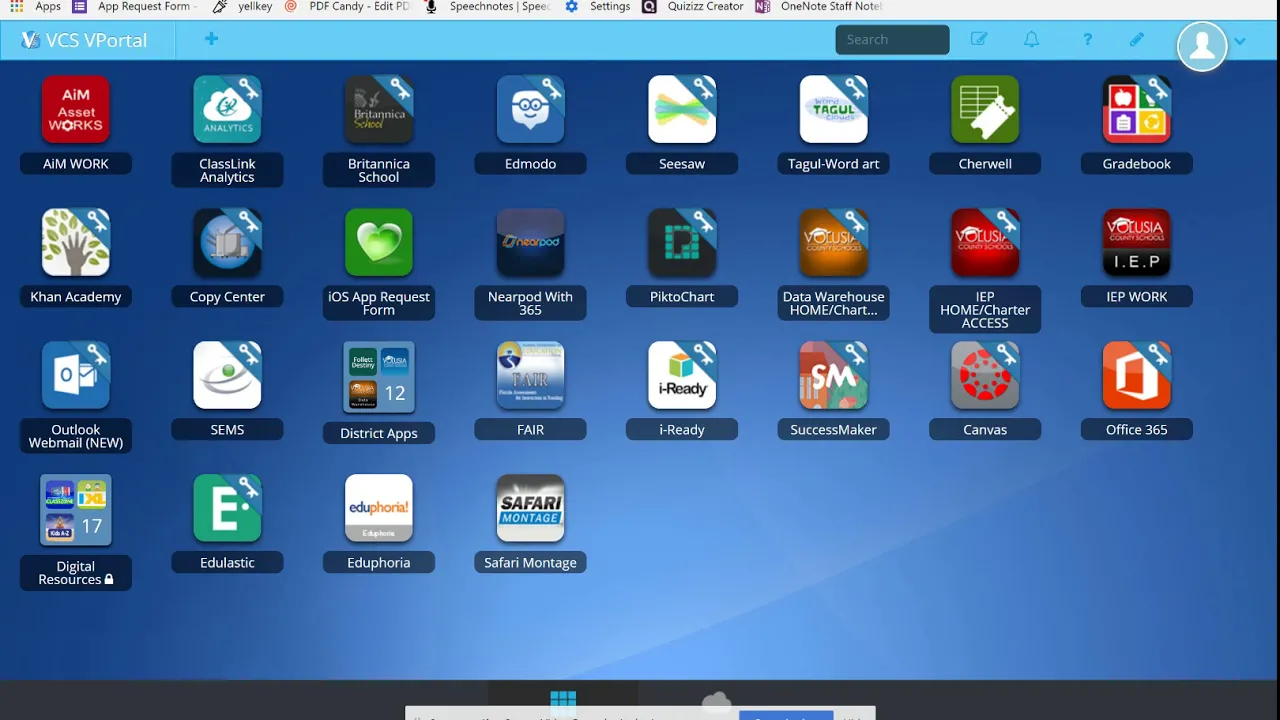Open the AiM Asset Works app
Screen dimensions: 1280x720
click(76, 109)
